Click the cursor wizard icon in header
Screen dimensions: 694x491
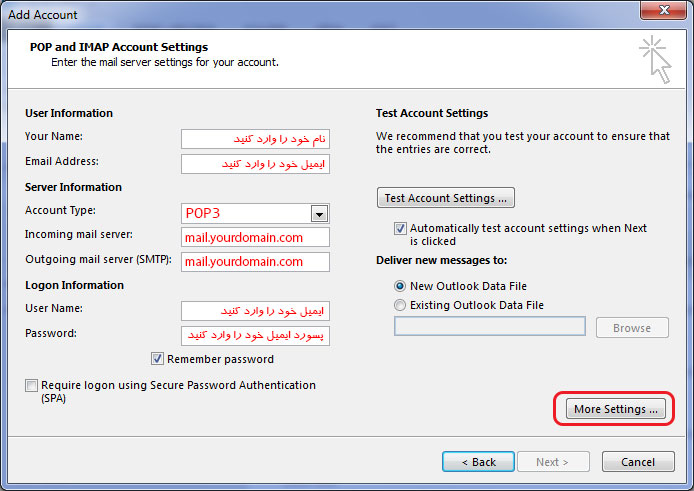[655, 60]
